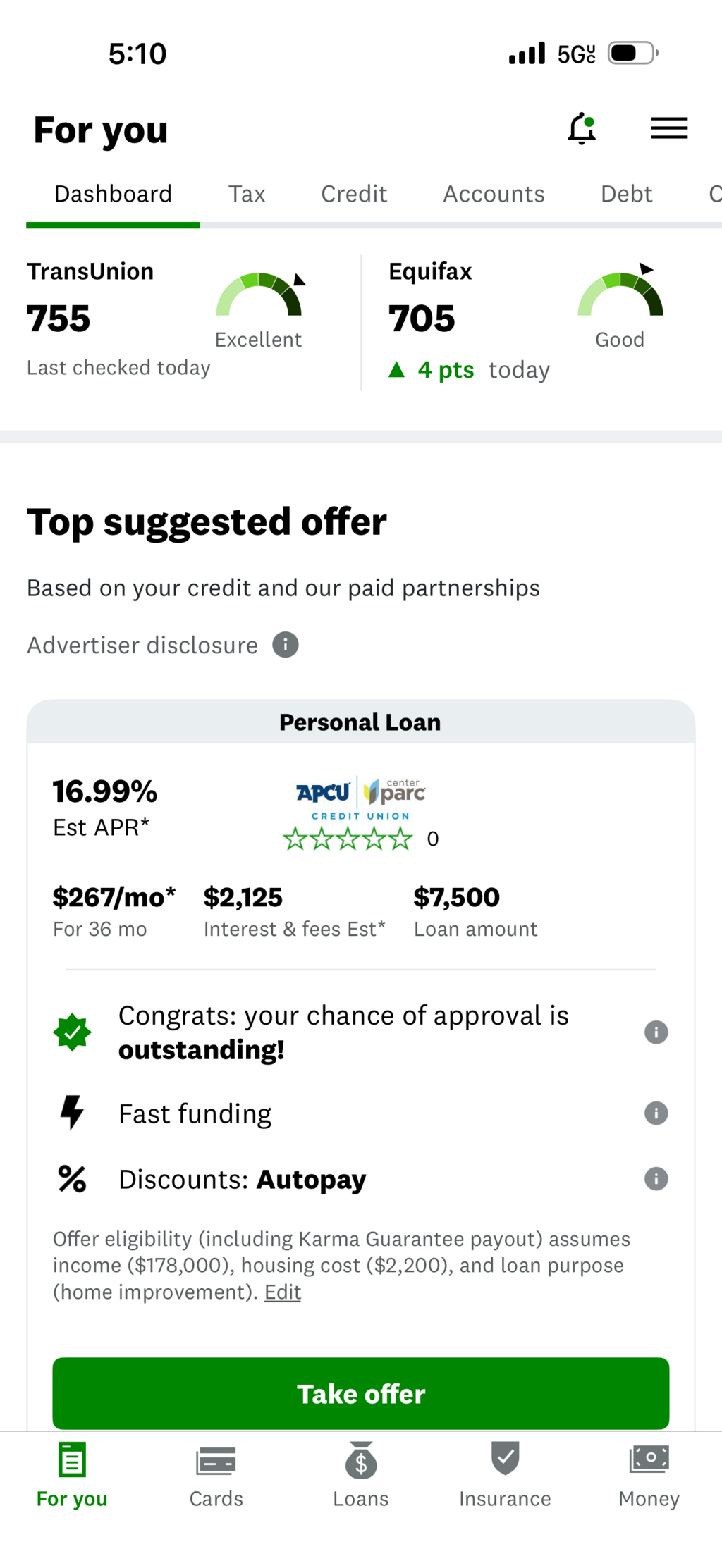This screenshot has height=1568, width=722.
Task: Switch to the Credit tab
Action: pos(354,194)
